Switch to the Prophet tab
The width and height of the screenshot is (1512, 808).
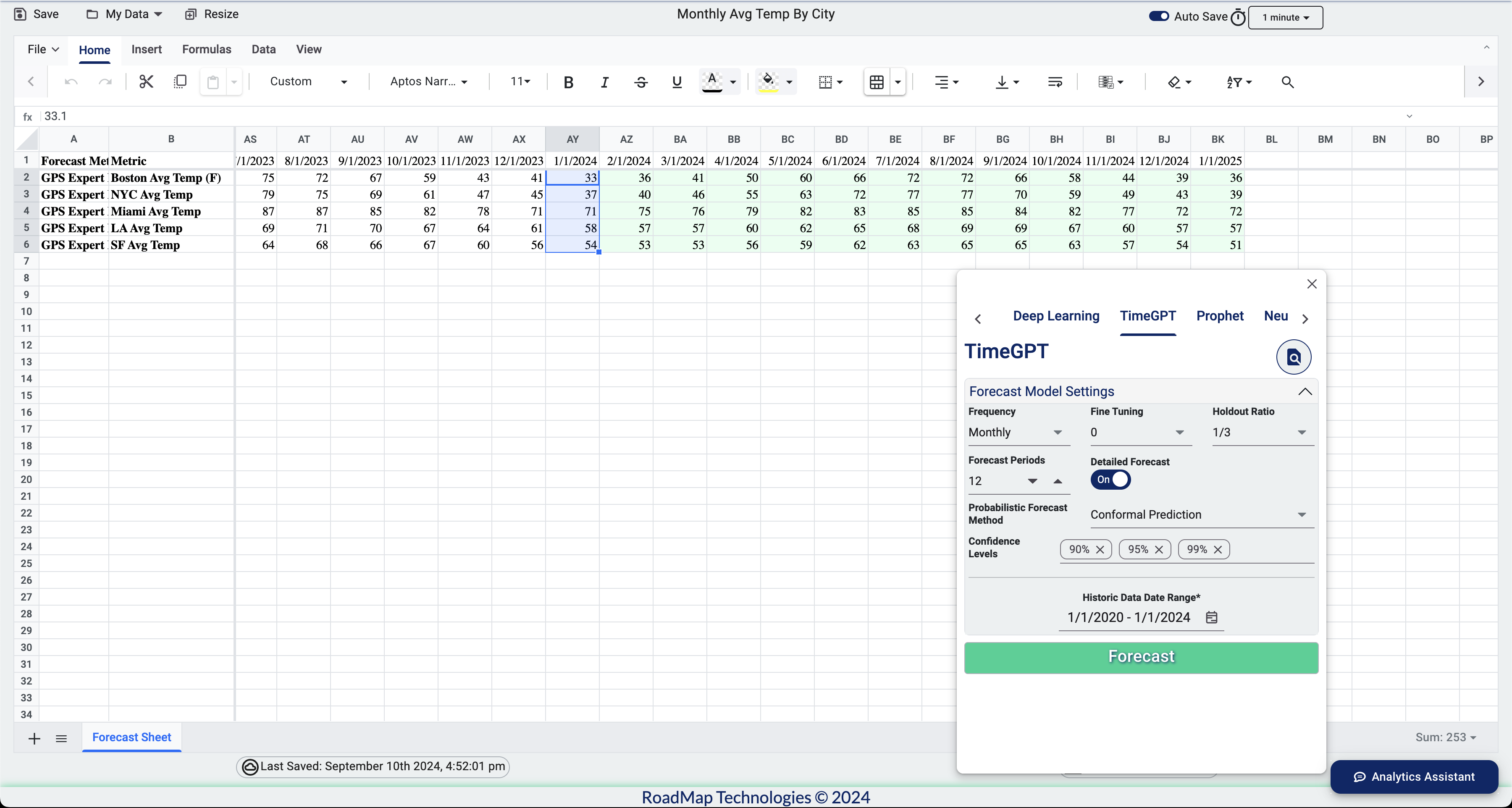[1219, 316]
